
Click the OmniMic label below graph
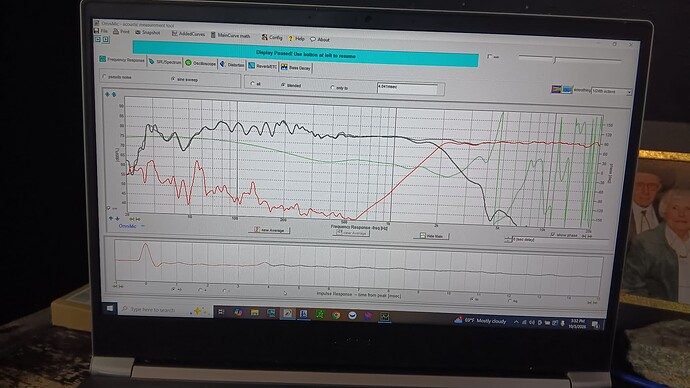tap(127, 226)
